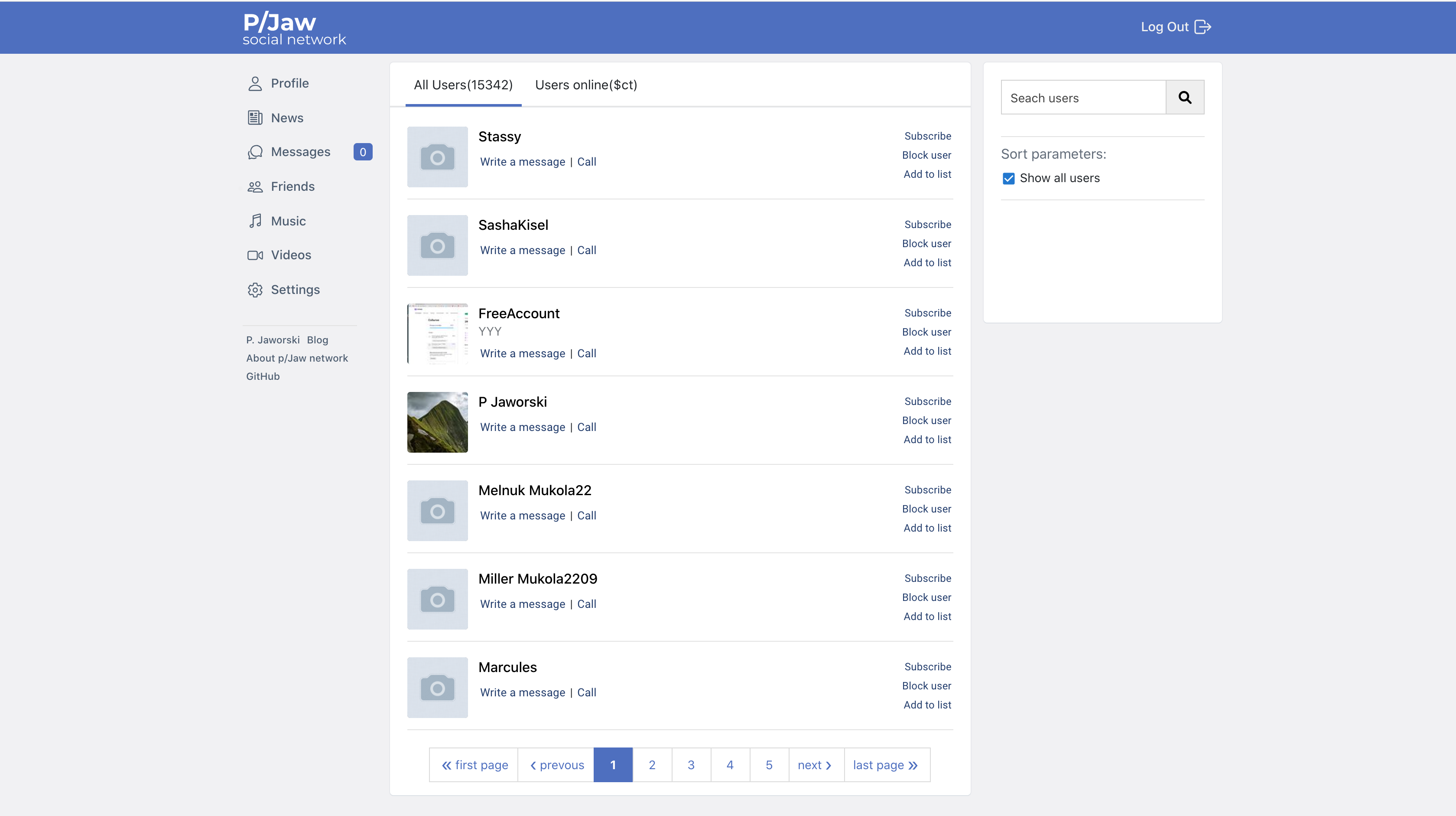This screenshot has width=1456, height=816.
Task: Click the Music note icon
Action: (x=256, y=221)
